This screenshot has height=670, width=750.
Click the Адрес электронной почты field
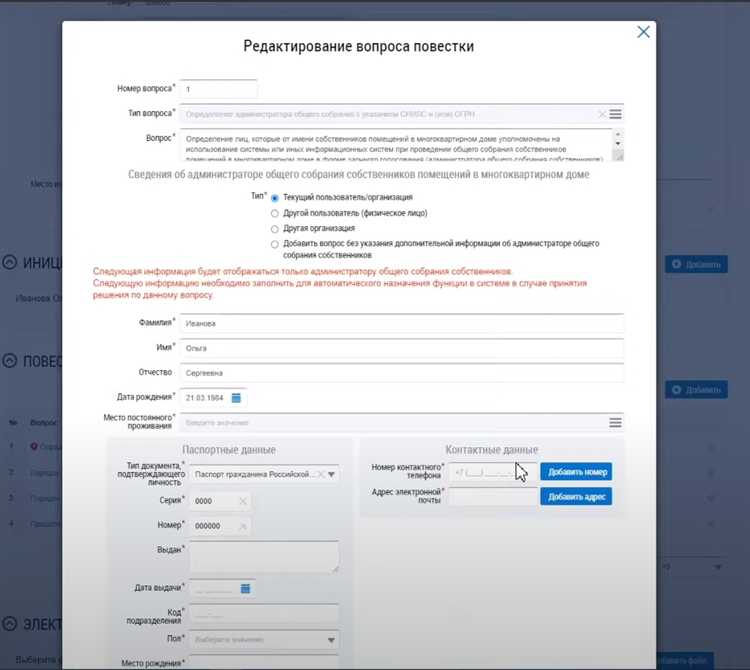point(493,497)
